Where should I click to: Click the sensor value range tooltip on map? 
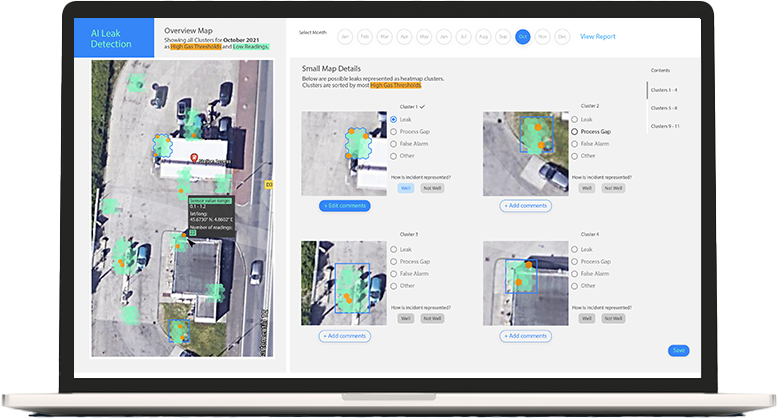coord(211,217)
